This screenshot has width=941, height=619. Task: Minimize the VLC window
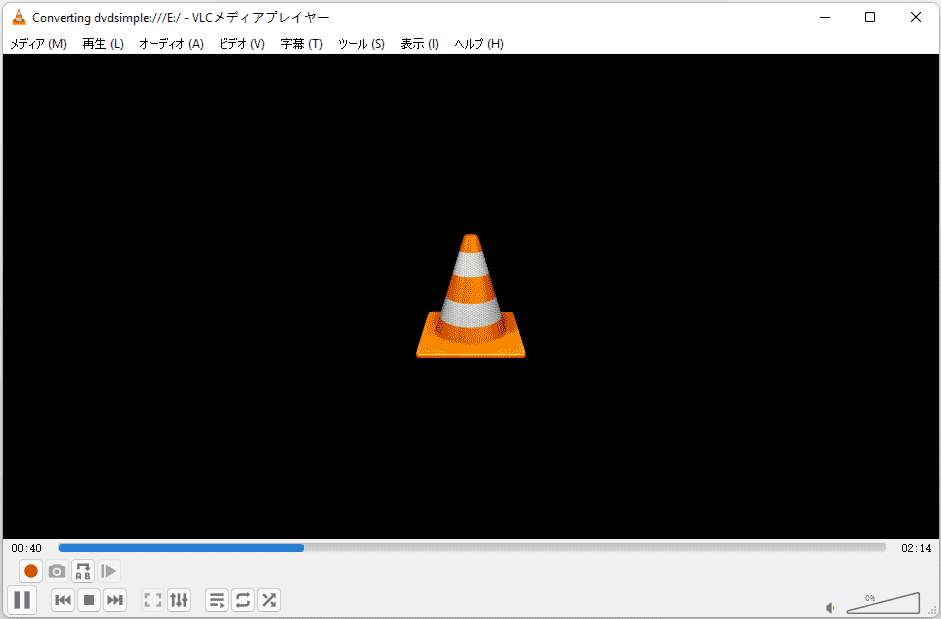pos(825,17)
